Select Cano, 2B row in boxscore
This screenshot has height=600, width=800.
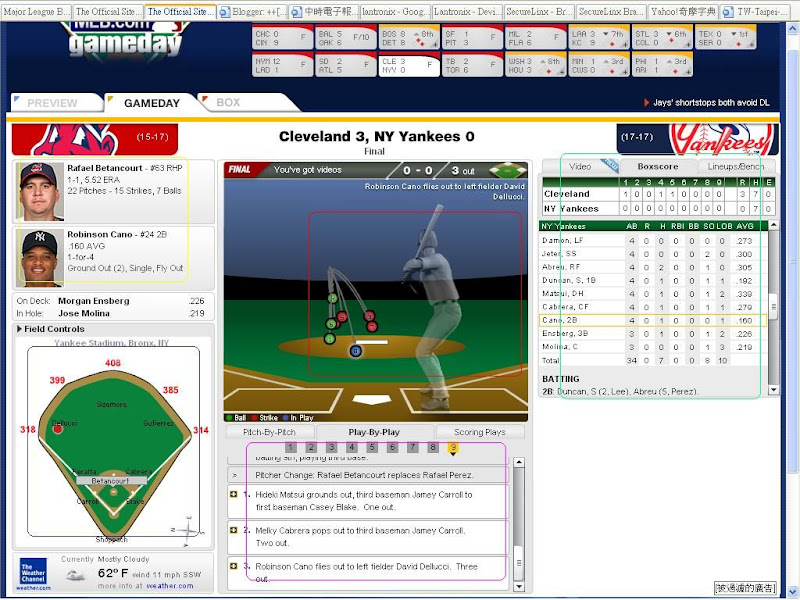(653, 320)
